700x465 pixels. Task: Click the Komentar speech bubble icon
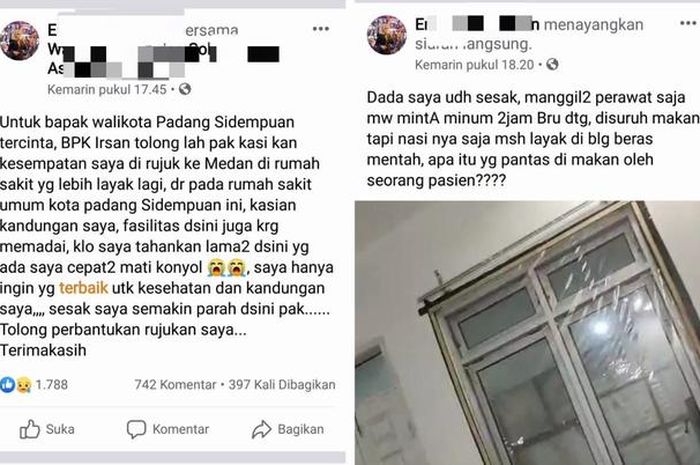click(x=136, y=429)
